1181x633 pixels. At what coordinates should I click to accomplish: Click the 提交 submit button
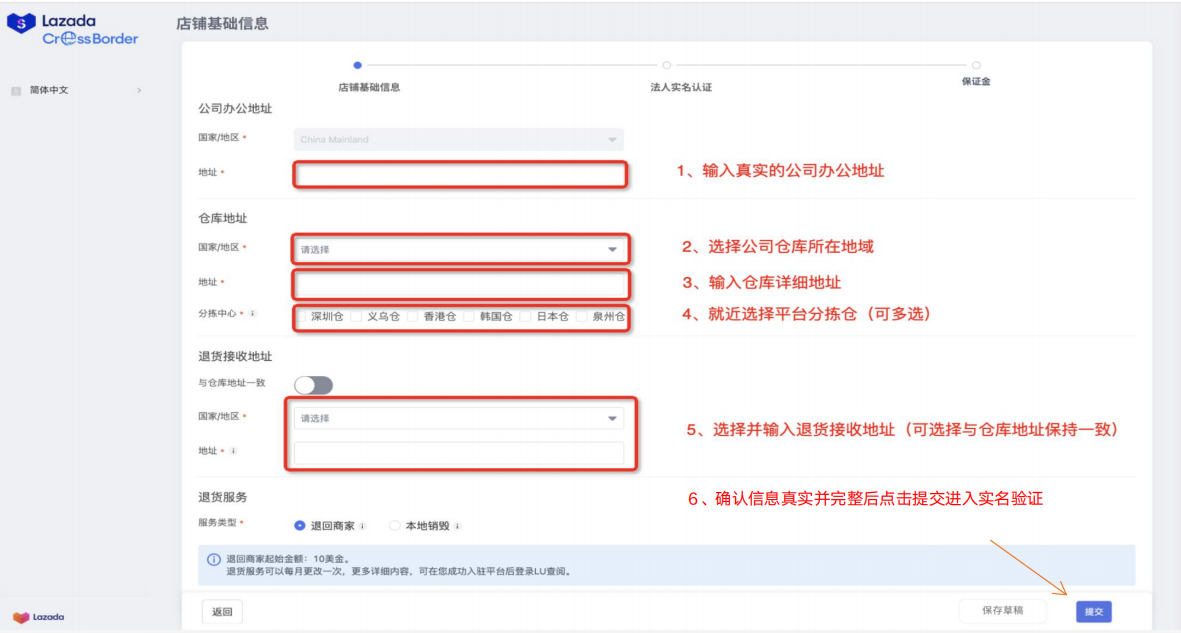click(1093, 611)
